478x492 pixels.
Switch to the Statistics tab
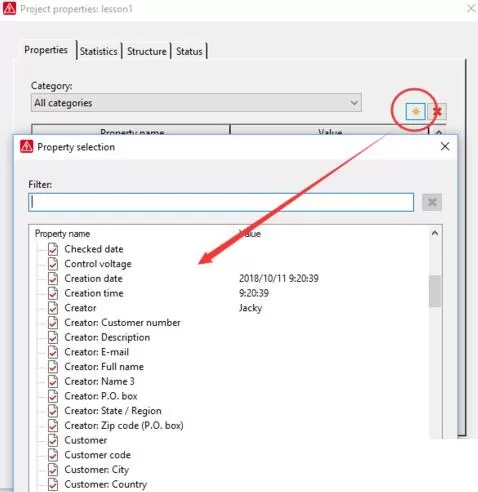98,51
